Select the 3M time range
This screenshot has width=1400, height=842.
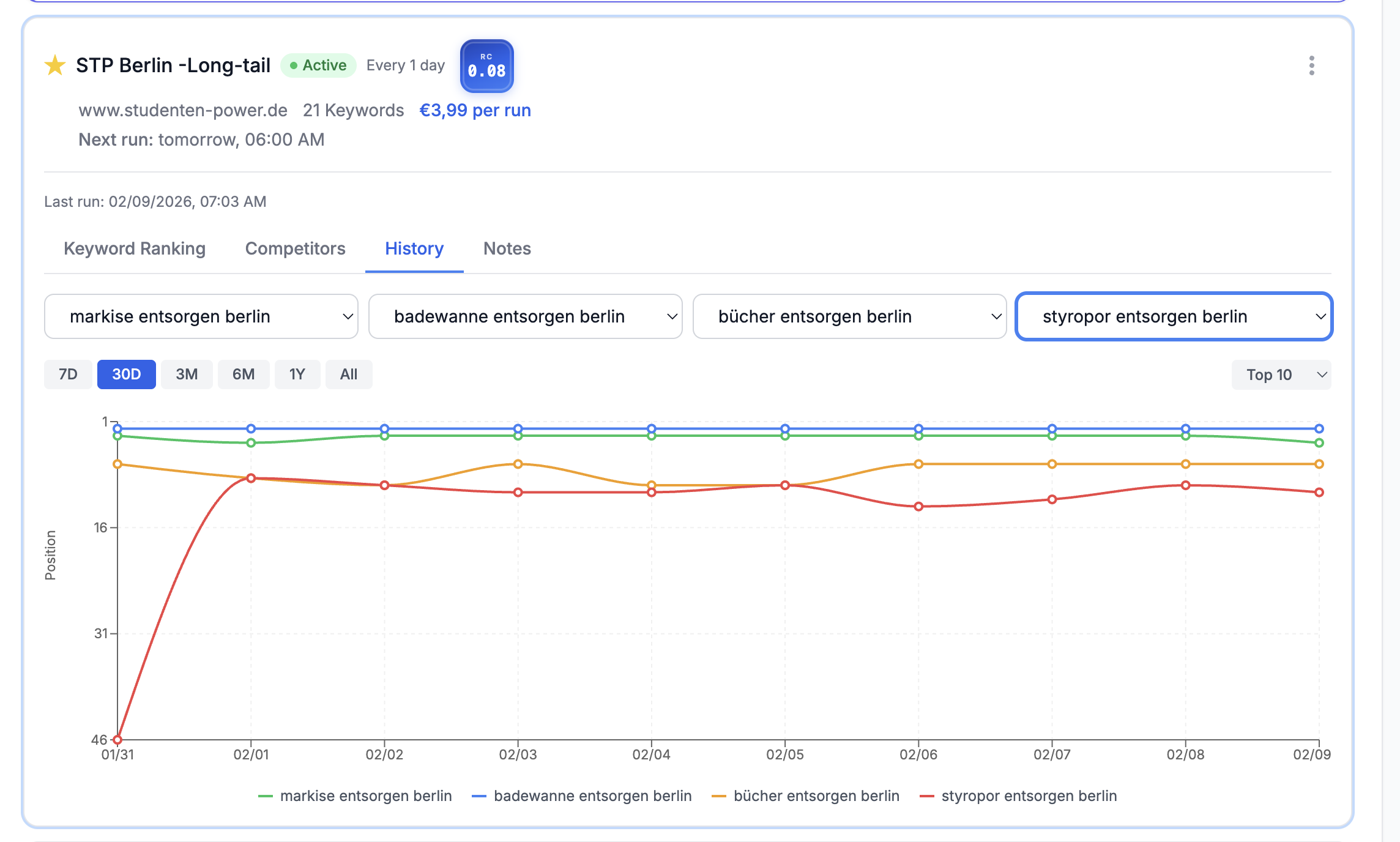click(187, 374)
